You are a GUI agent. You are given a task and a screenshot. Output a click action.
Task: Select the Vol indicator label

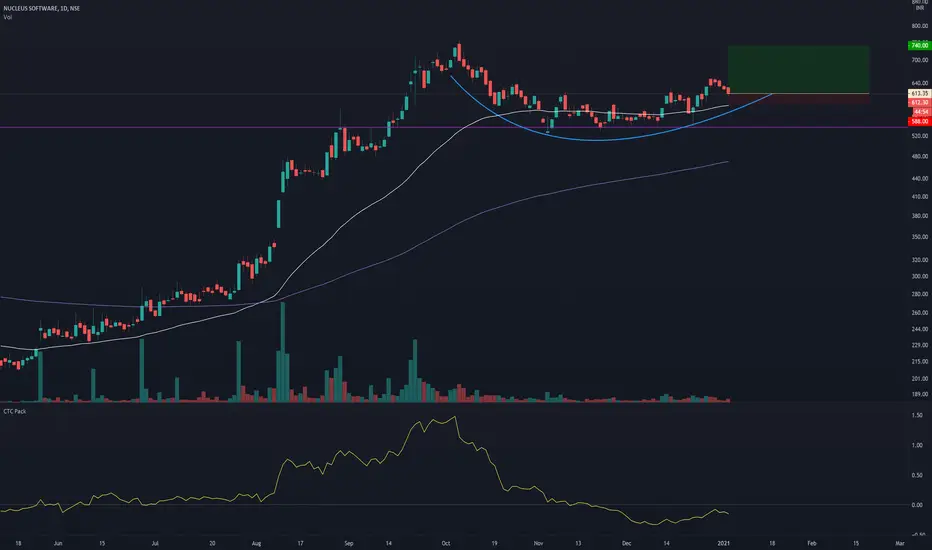7,17
